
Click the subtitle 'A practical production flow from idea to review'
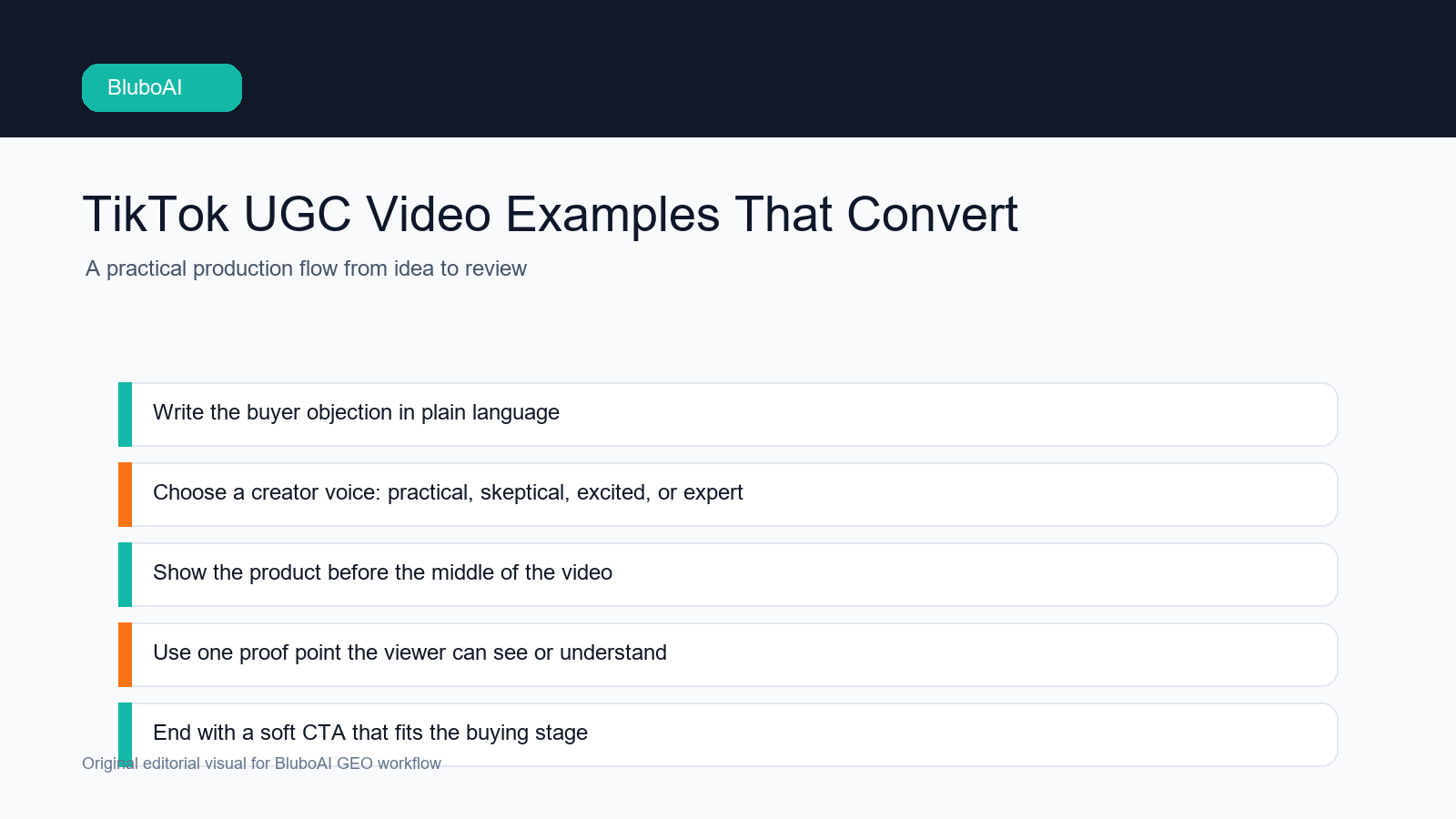tap(306, 268)
